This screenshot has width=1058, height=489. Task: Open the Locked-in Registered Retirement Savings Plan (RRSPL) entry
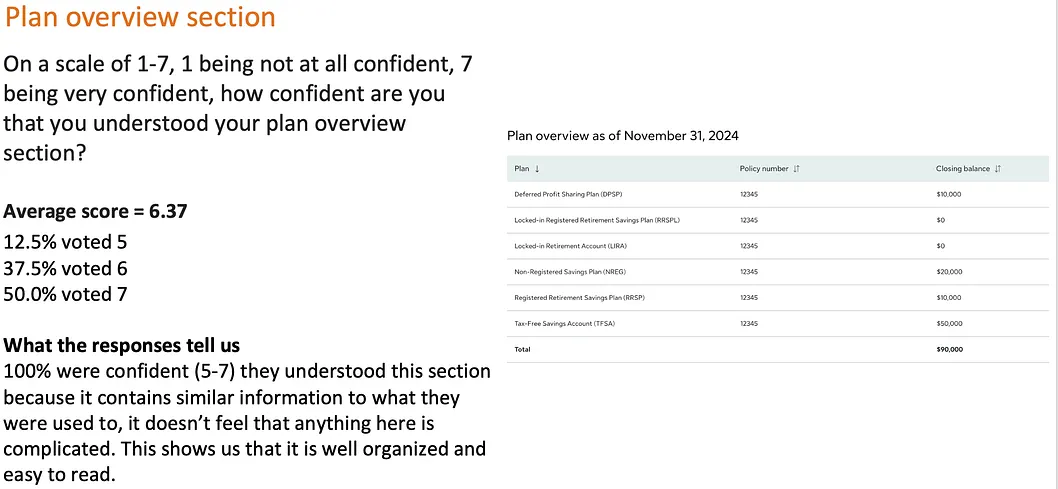coord(597,220)
